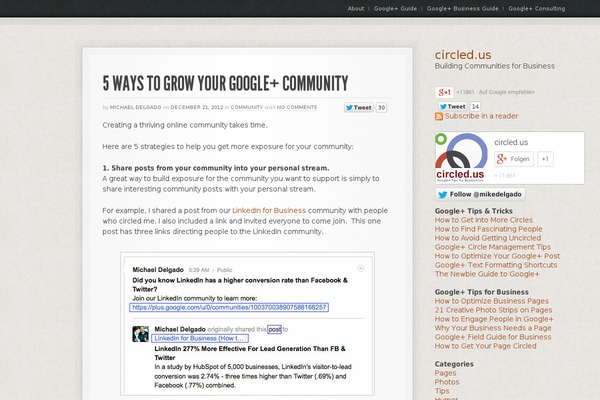Open How to Engage People in Google+

(x=494, y=319)
